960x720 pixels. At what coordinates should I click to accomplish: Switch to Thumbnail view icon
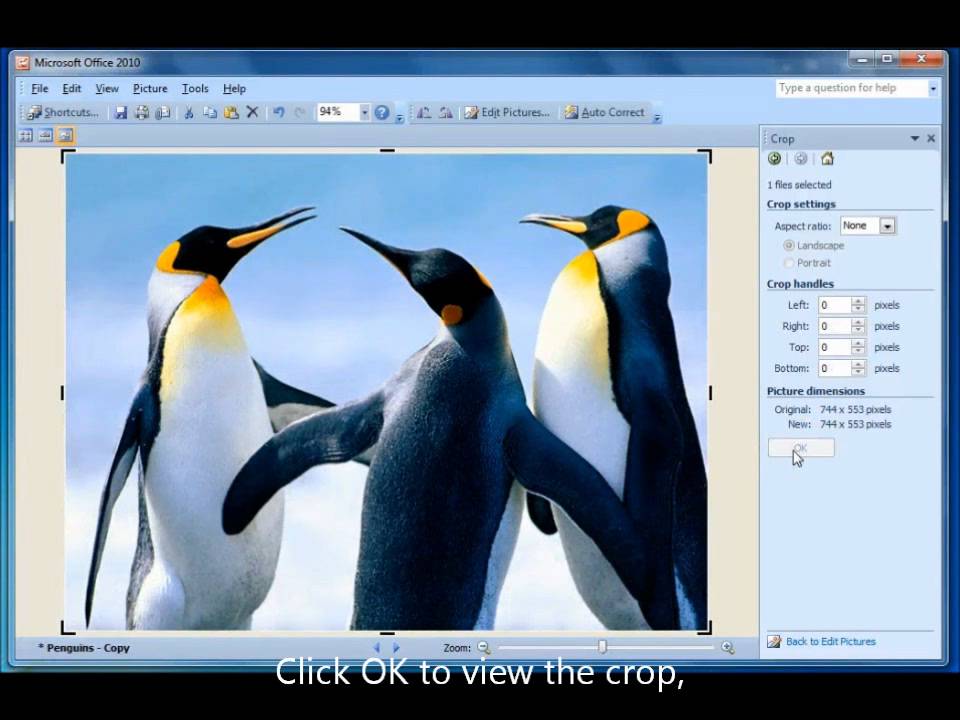click(x=26, y=135)
